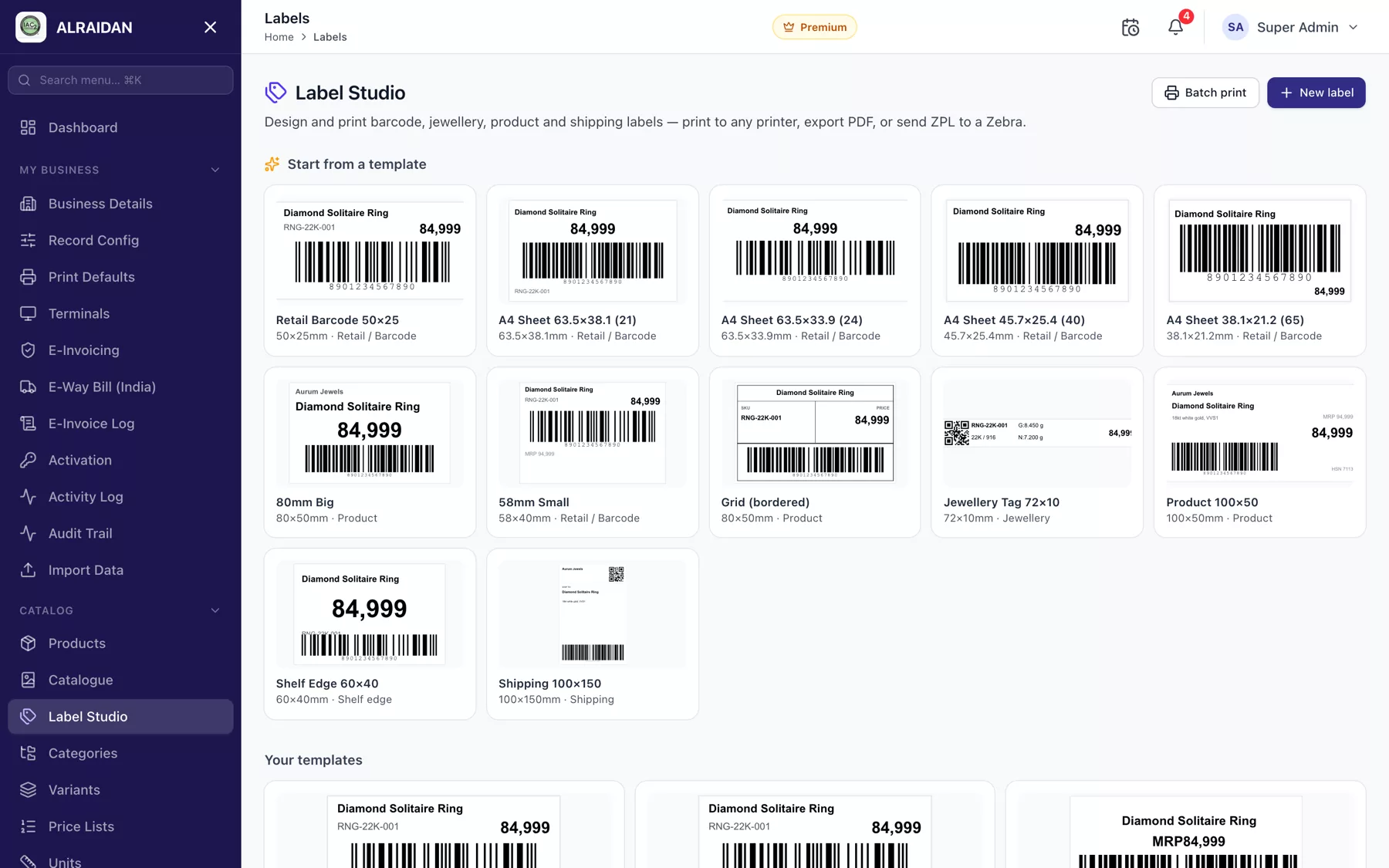Choose the 58mm Small template
This screenshot has height=868, width=1389.
(x=593, y=452)
